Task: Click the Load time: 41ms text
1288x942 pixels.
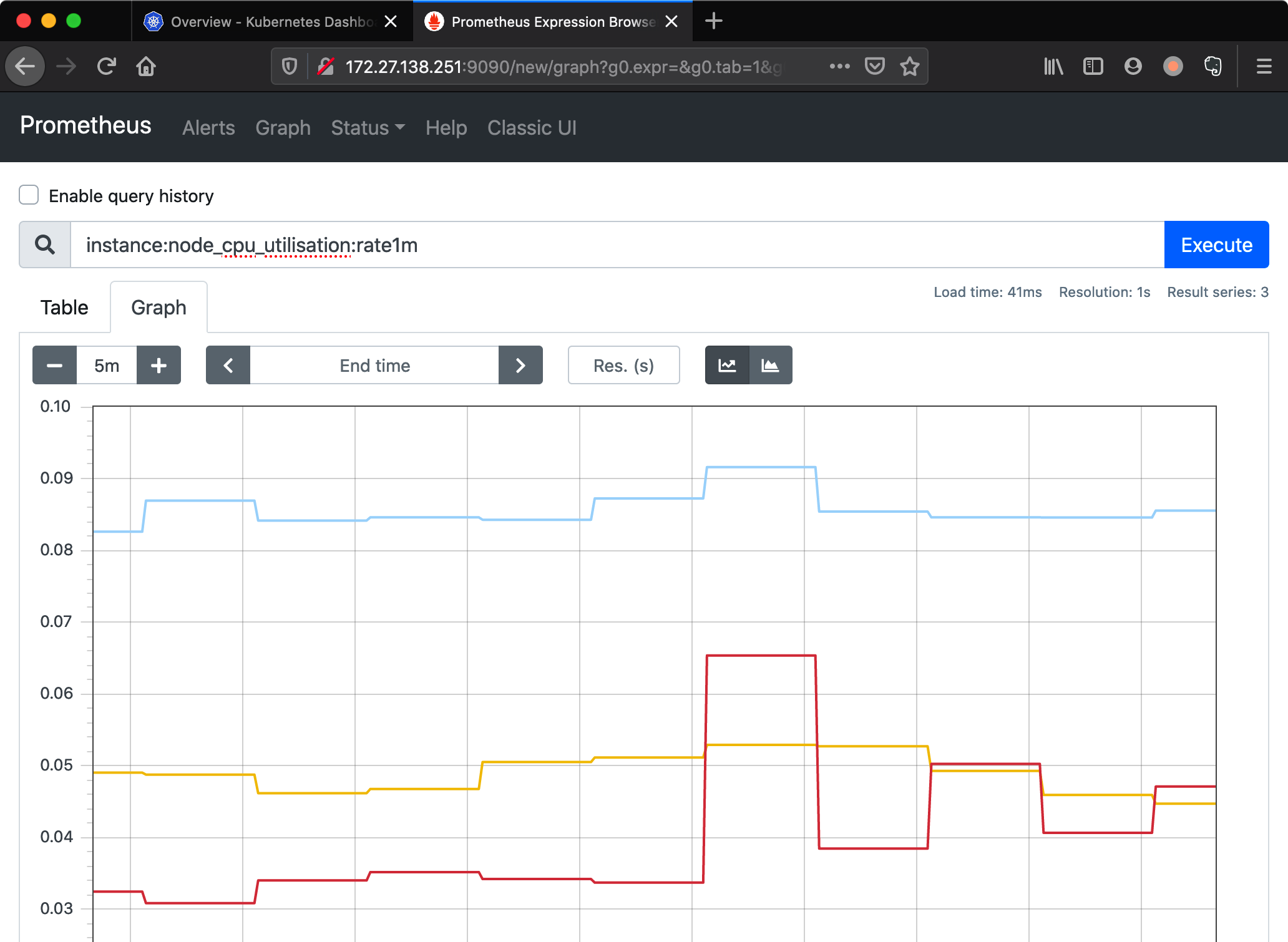Action: point(987,292)
